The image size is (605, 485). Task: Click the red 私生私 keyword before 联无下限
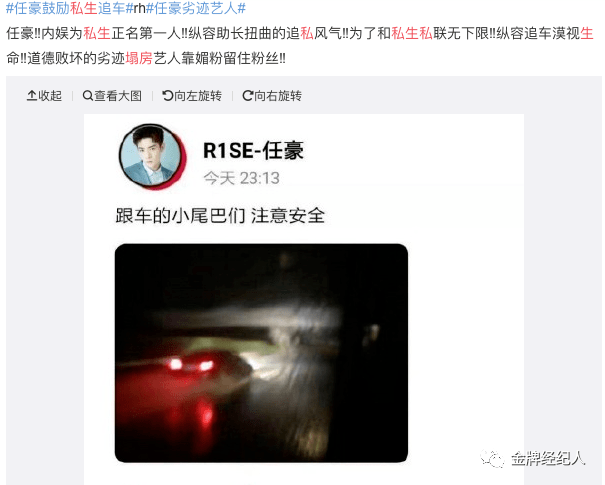(412, 34)
